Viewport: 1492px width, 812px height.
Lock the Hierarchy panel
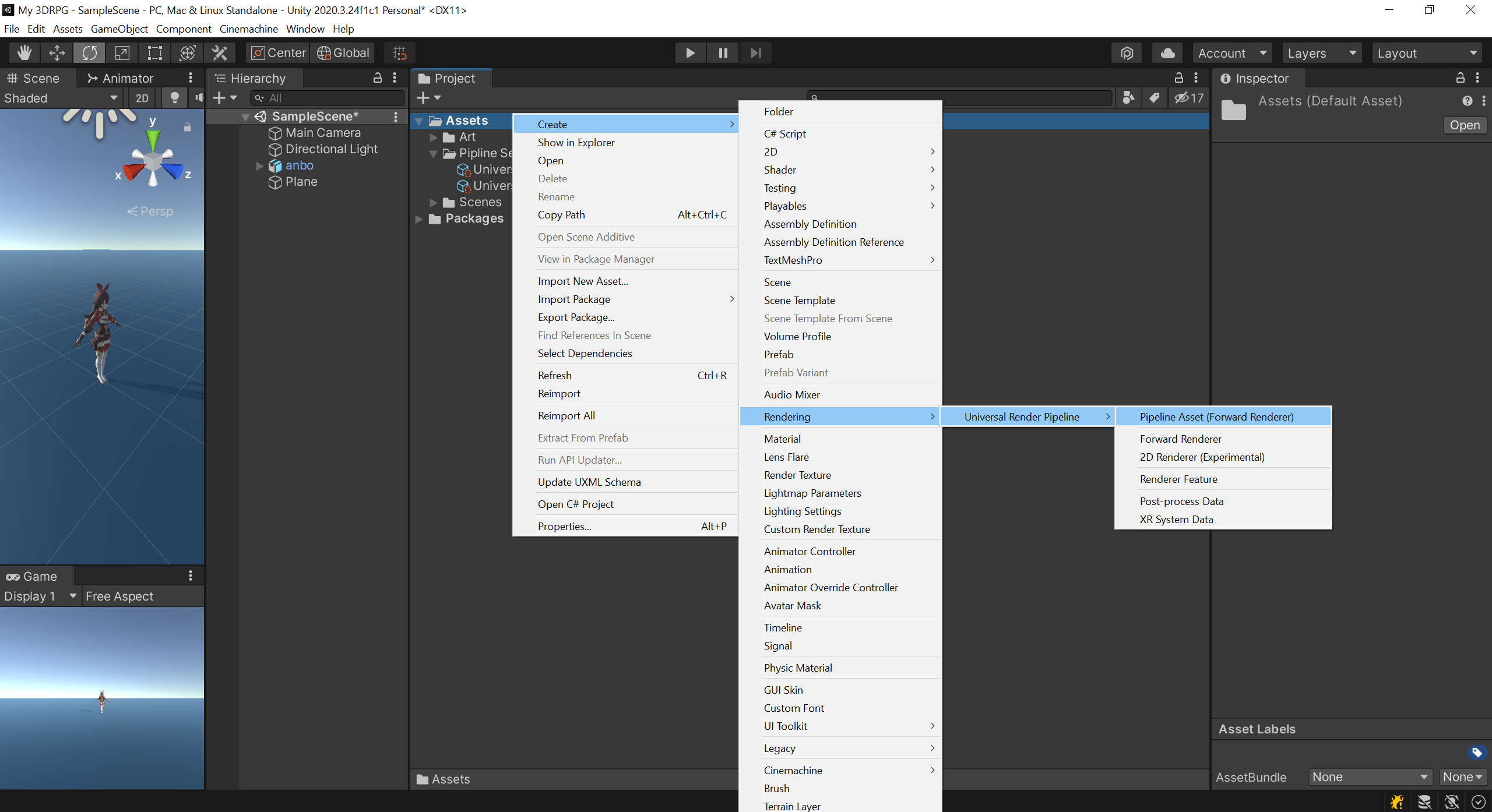pos(377,77)
